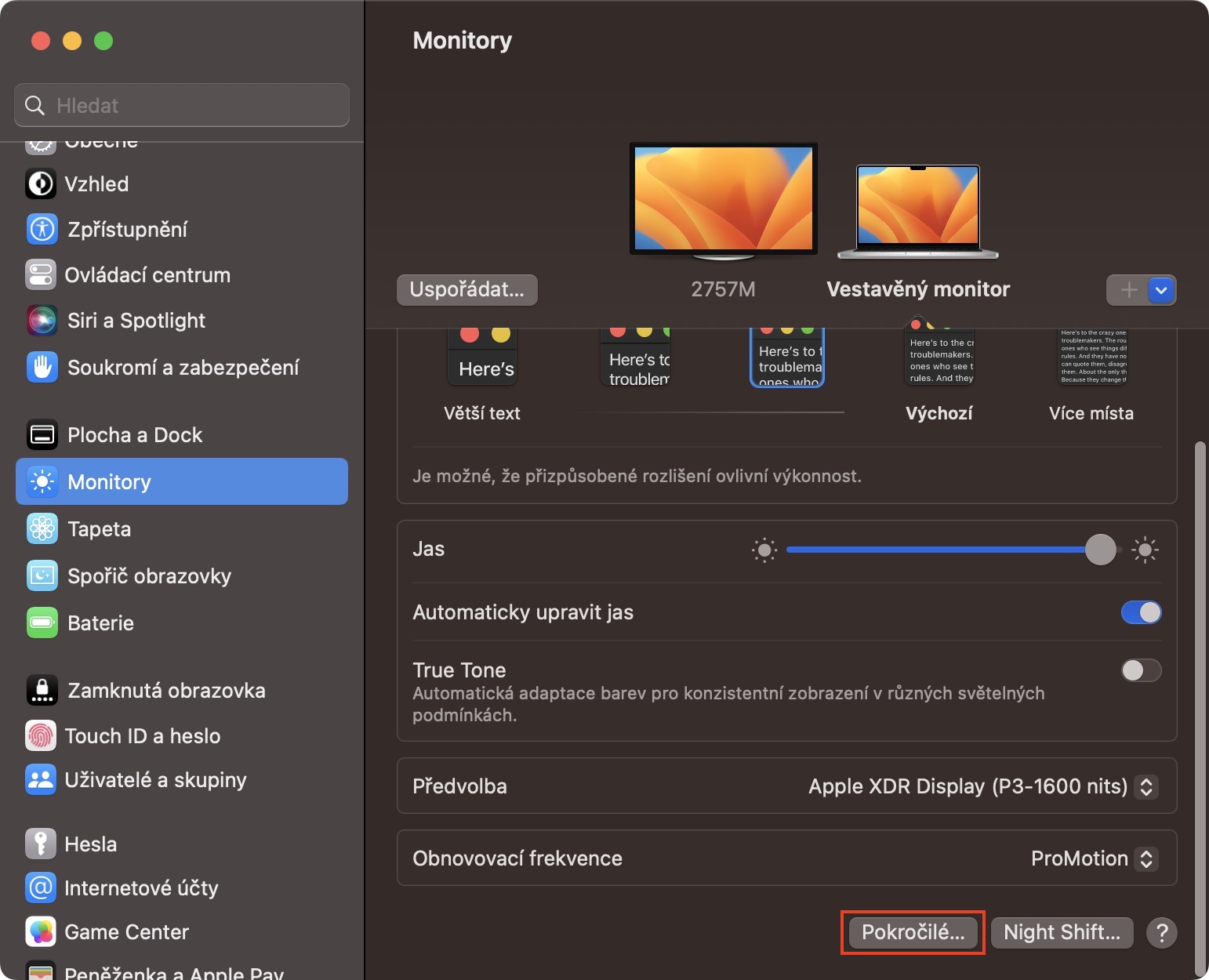Open Siri a Spotlight settings icon
Image resolution: width=1209 pixels, height=980 pixels.
click(42, 321)
